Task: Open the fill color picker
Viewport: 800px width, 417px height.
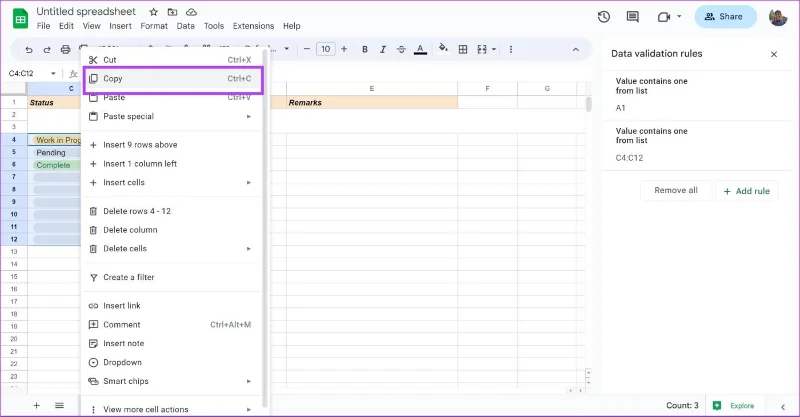Action: [x=443, y=48]
